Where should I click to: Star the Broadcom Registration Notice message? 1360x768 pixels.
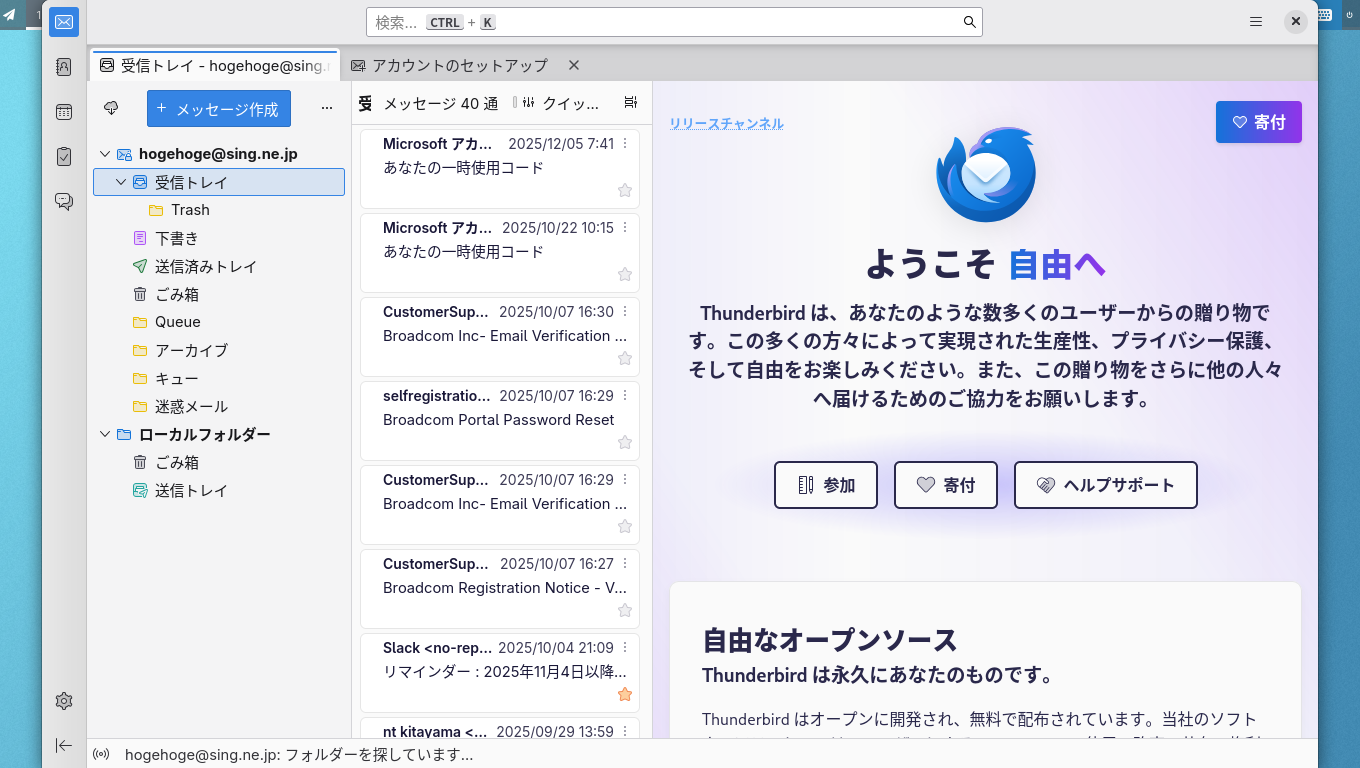coord(625,610)
